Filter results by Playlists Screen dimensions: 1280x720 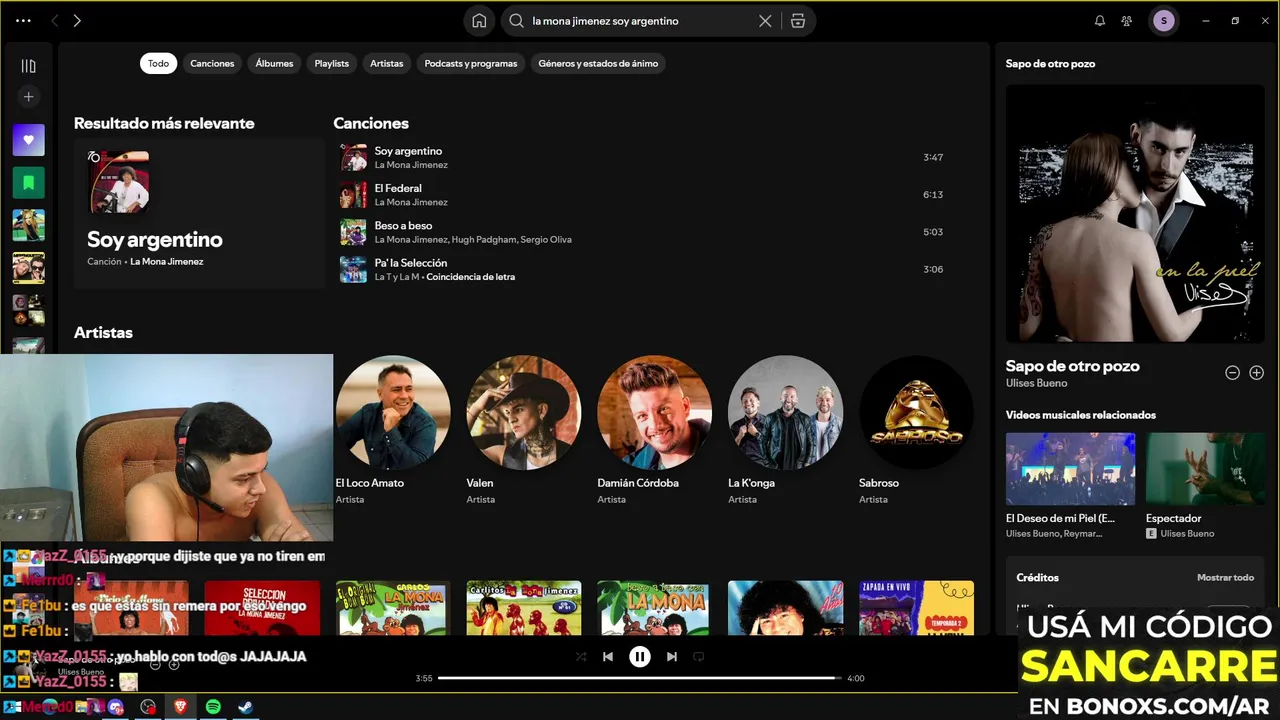(332, 63)
